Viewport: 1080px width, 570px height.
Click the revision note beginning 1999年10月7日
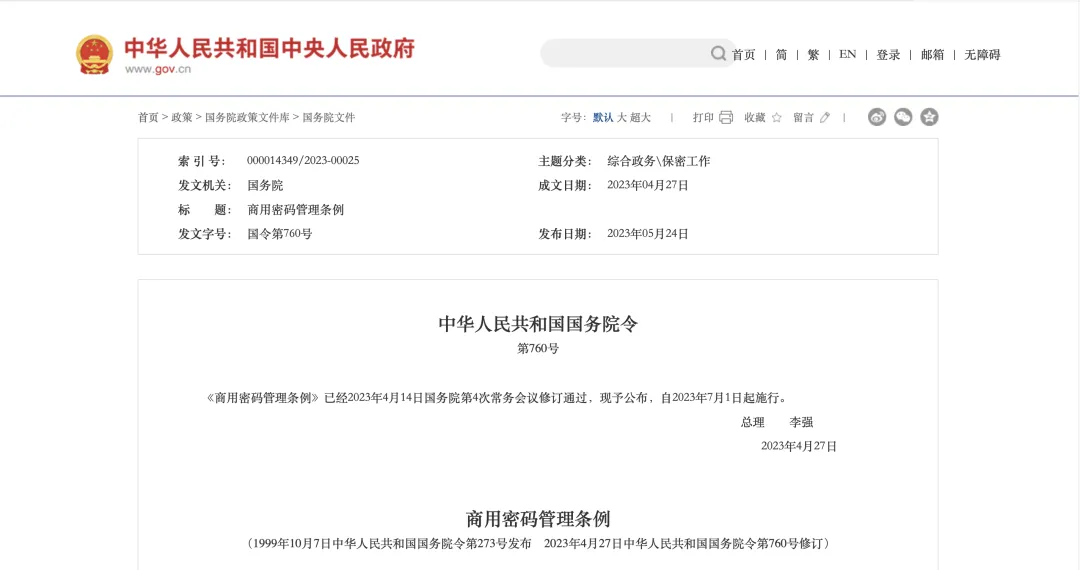pyautogui.click(x=538, y=544)
